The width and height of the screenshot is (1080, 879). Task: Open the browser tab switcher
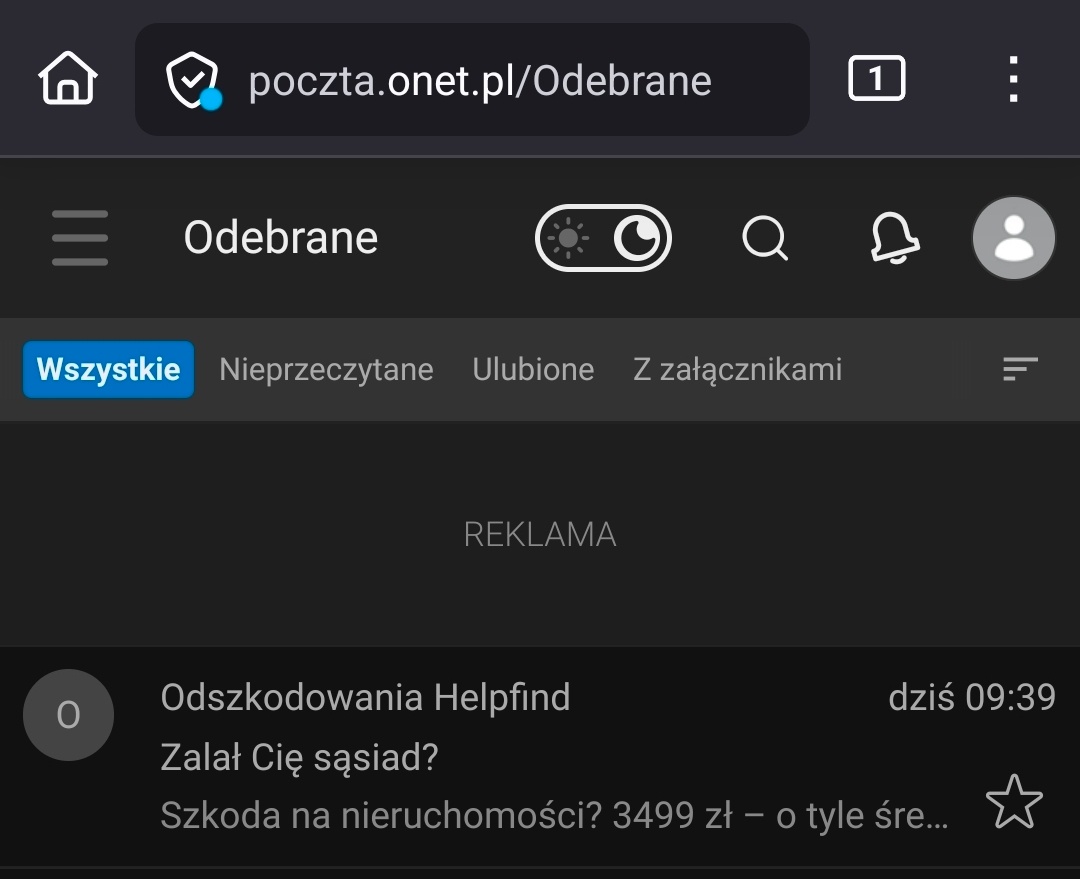coord(876,77)
